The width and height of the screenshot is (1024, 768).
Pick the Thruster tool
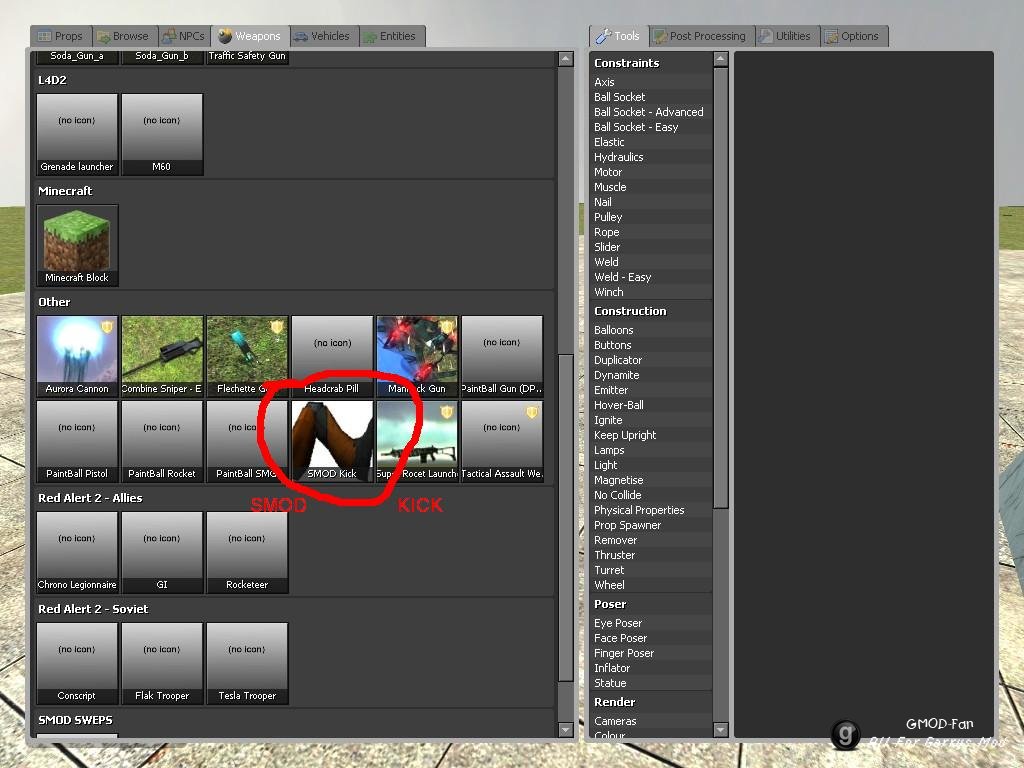click(x=650, y=555)
